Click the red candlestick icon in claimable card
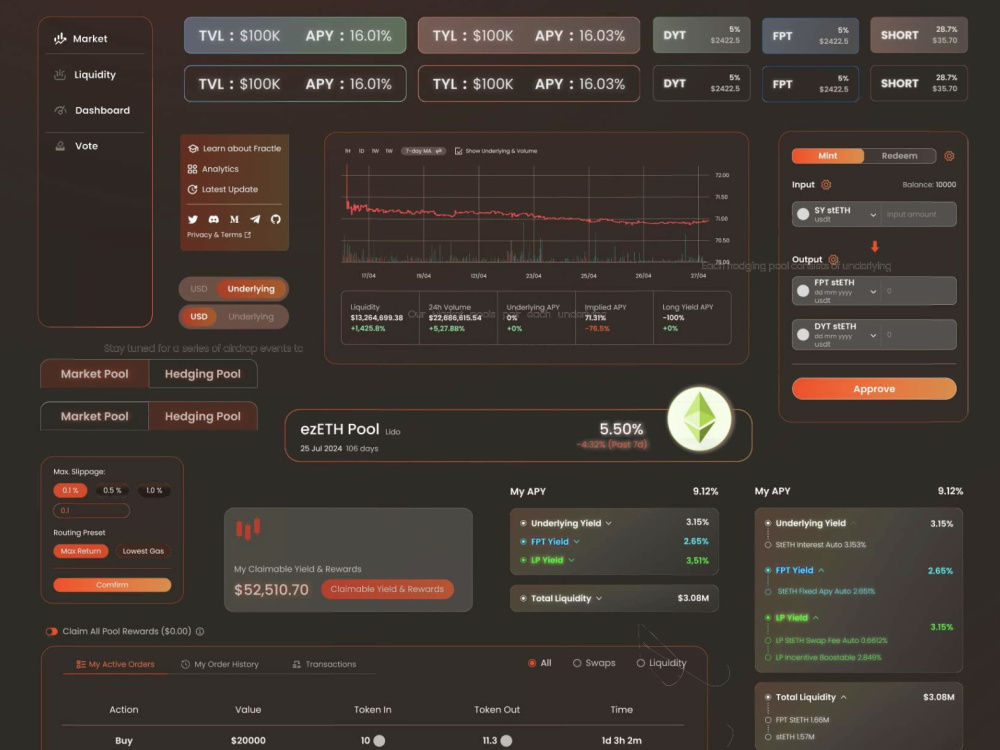 point(248,529)
